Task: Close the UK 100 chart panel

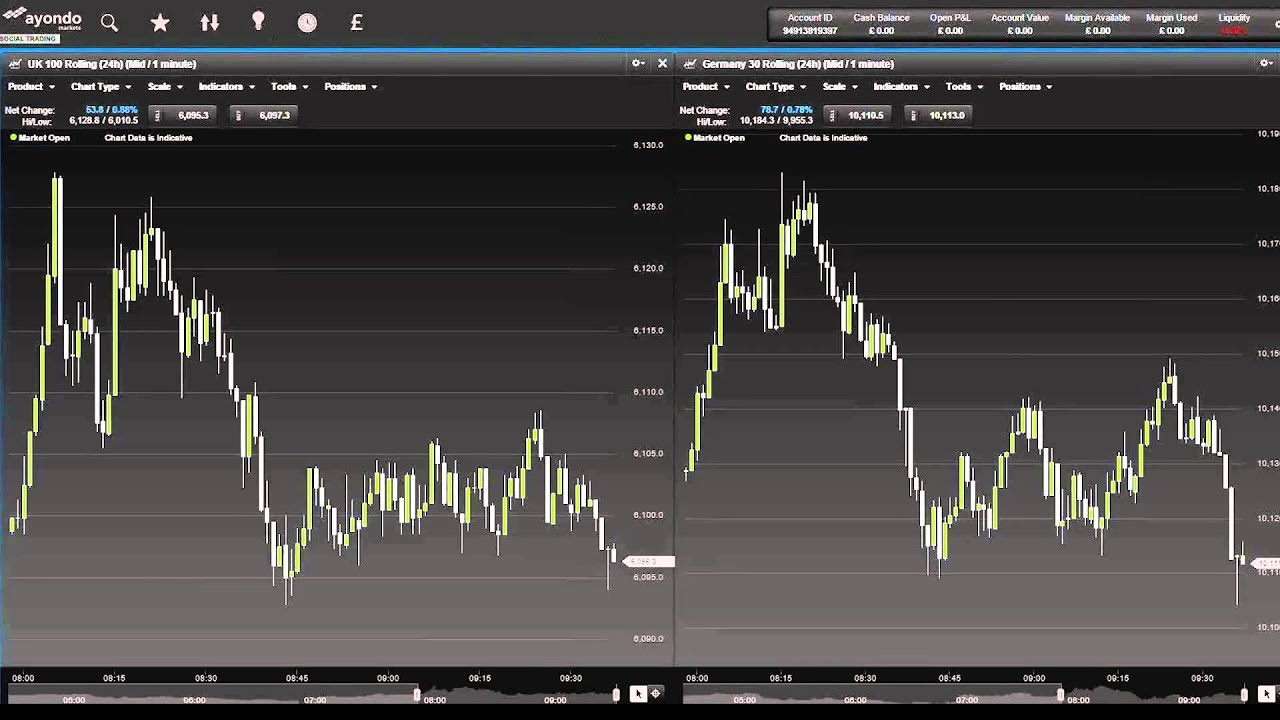Action: click(x=662, y=63)
